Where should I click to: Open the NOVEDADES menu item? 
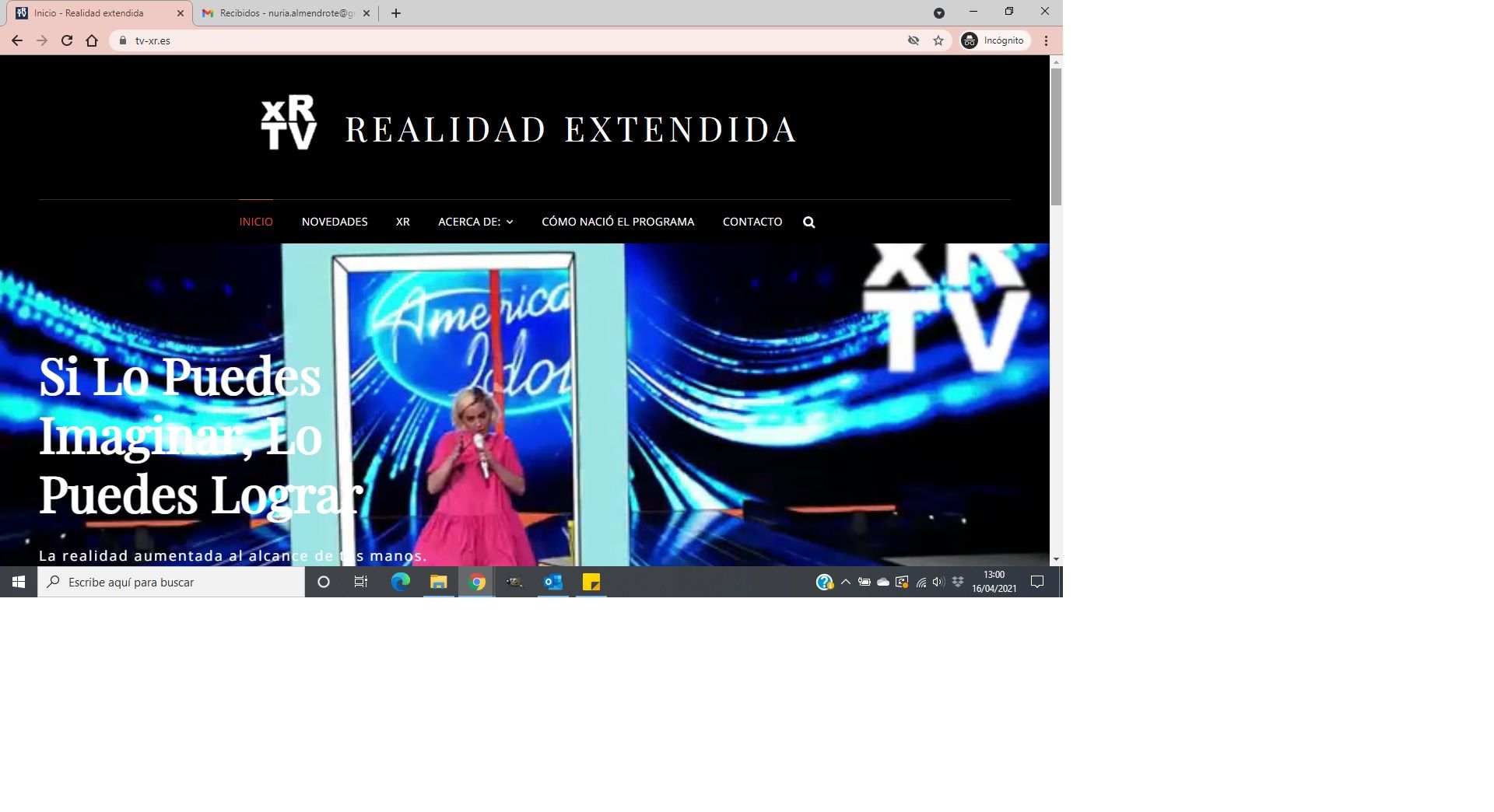(335, 222)
